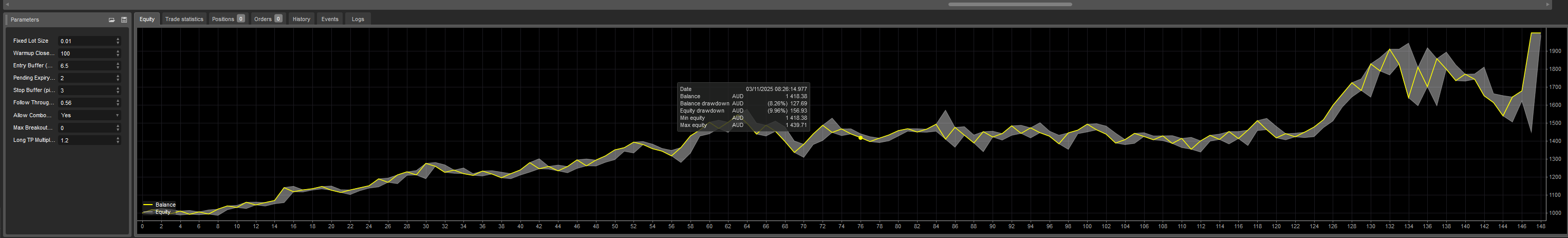Open the Allow Combo dropdown showing Yes
Screen dimensions: 1568x238
tap(89, 115)
